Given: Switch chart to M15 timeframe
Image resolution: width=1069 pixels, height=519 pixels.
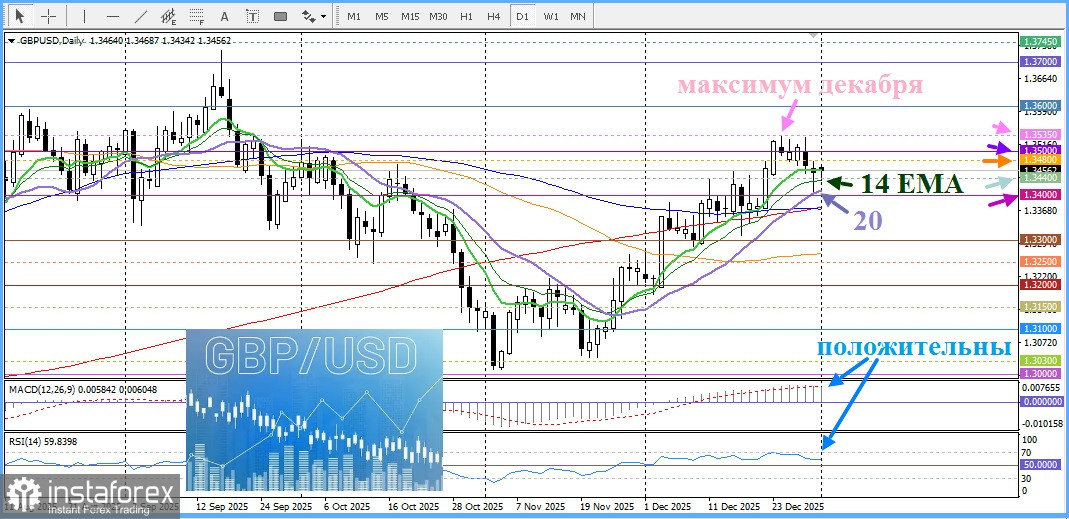Looking at the screenshot, I should 410,16.
